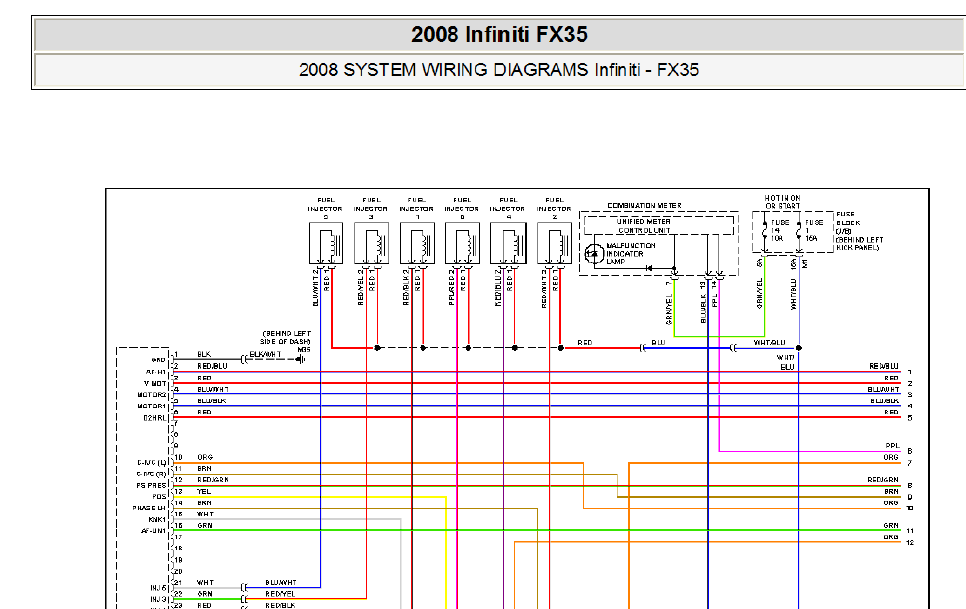966x609 pixels.
Task: Click the 'COMBINATION METER' label
Action: 644,206
